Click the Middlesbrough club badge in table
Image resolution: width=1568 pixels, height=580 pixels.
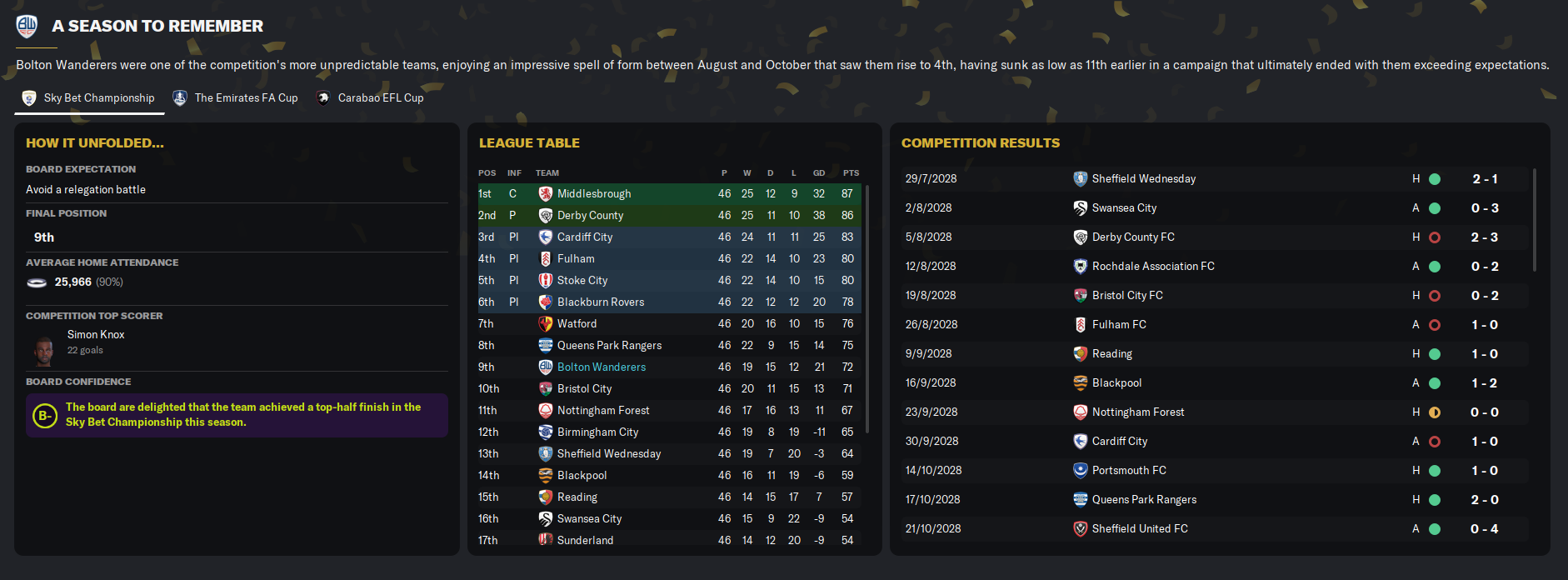pyautogui.click(x=546, y=193)
